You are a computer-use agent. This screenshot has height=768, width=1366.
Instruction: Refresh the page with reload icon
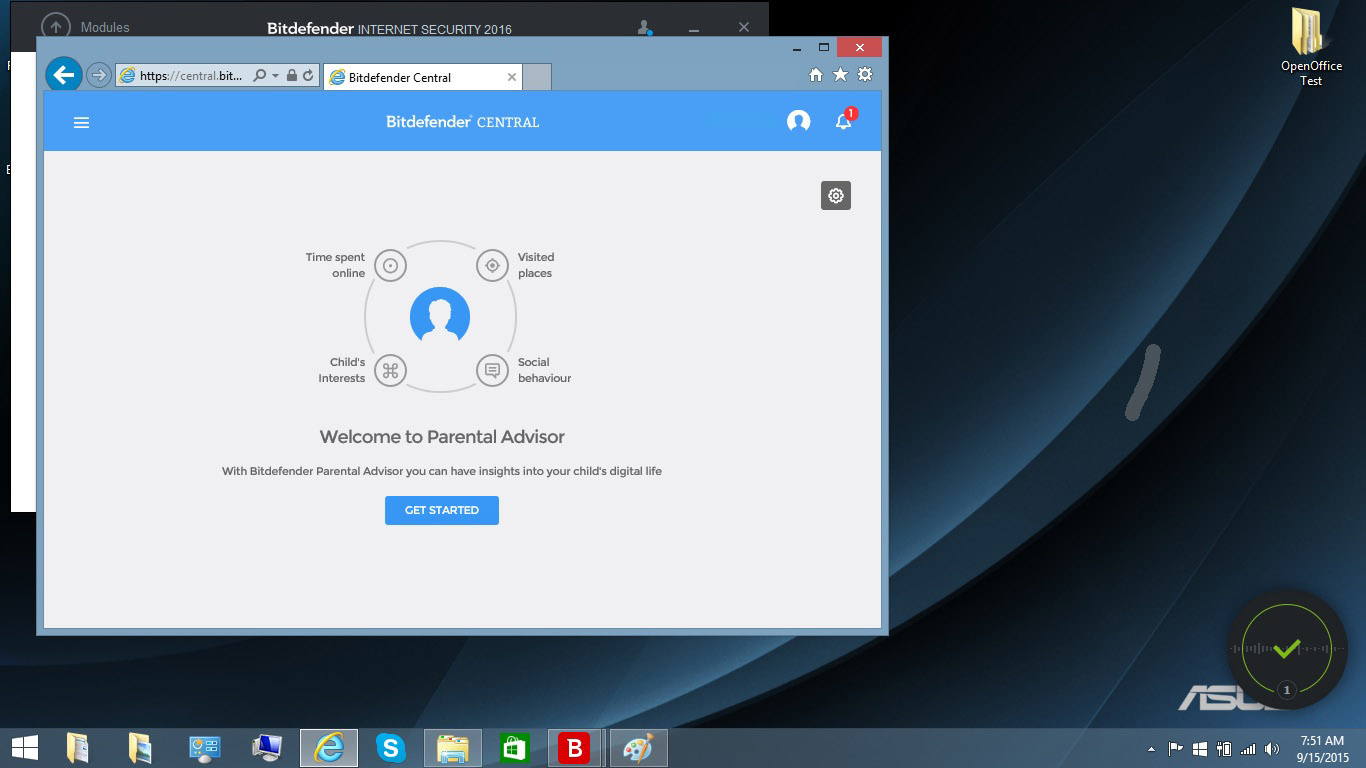pos(308,76)
